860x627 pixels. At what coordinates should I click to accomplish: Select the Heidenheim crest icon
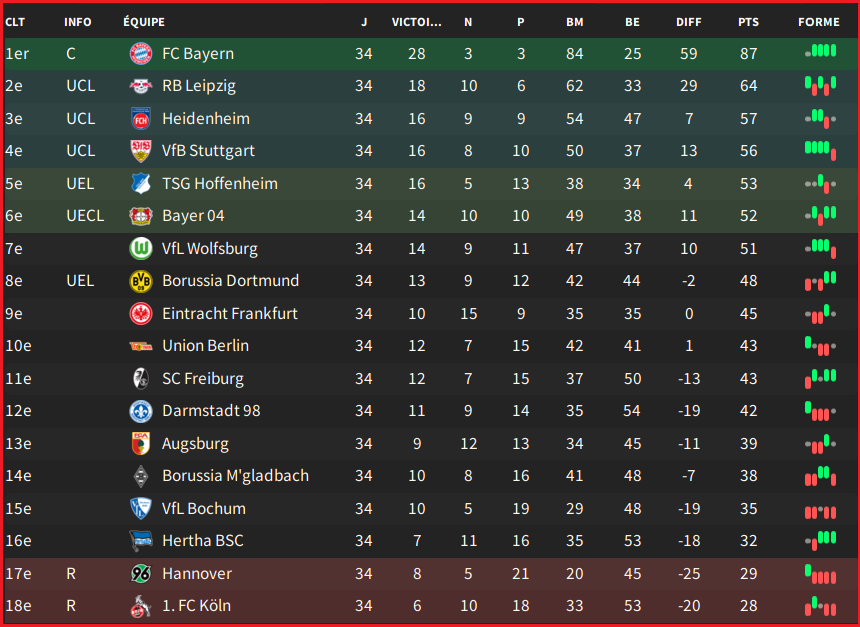140,118
